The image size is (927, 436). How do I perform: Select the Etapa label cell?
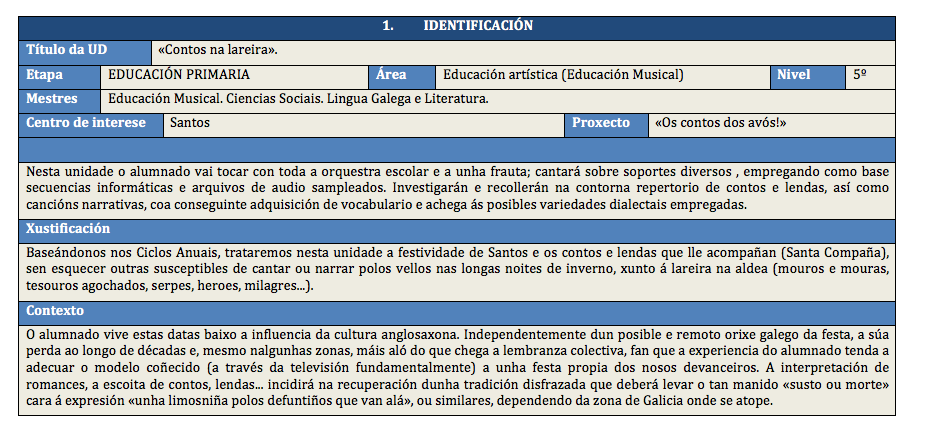pos(60,76)
